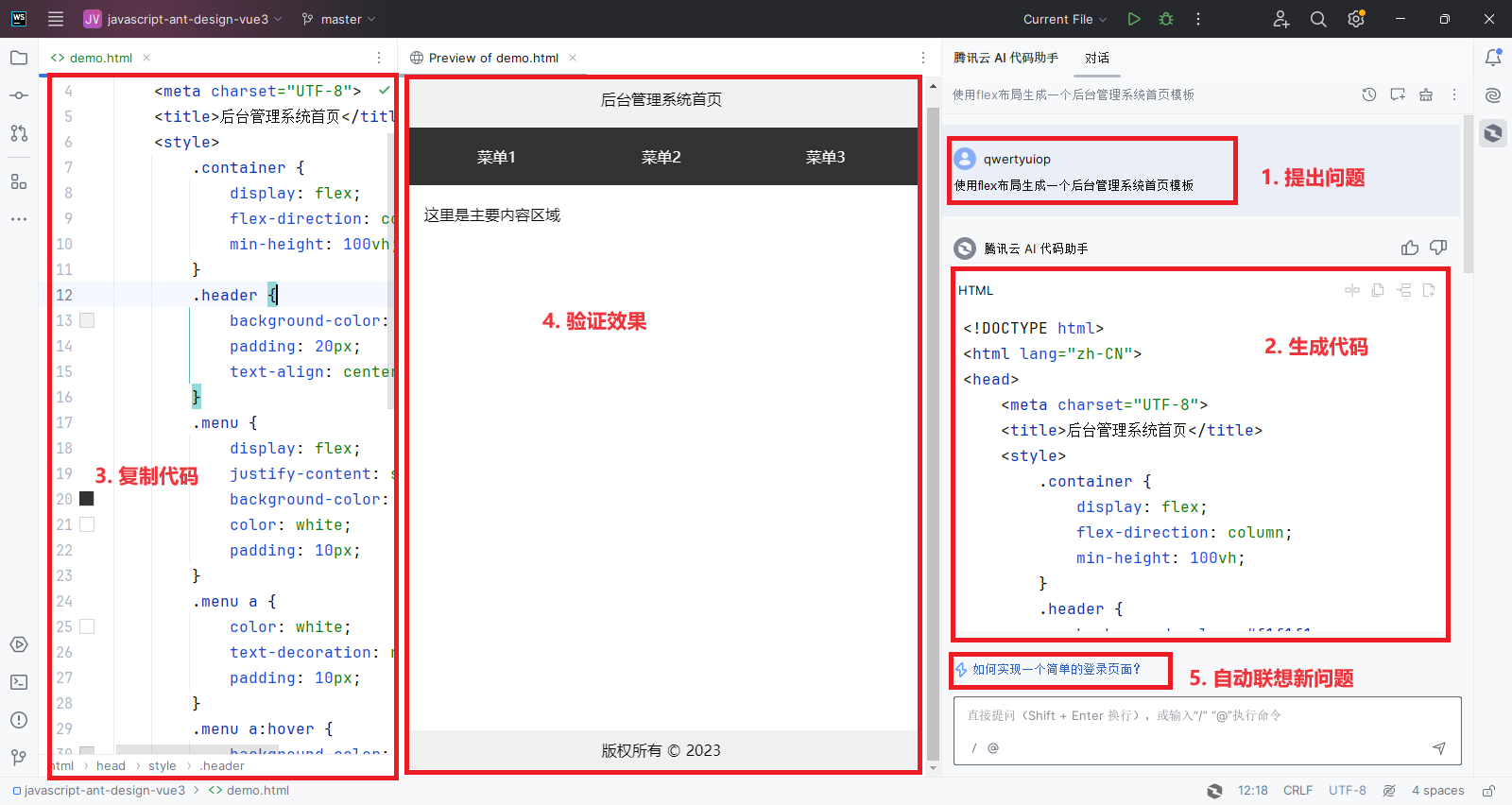Open the Current File run configuration dropdown
The height and width of the screenshot is (805, 1512).
[1065, 19]
